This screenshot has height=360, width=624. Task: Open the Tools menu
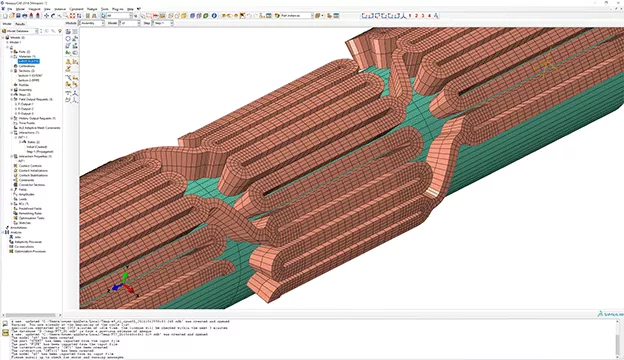pos(105,9)
